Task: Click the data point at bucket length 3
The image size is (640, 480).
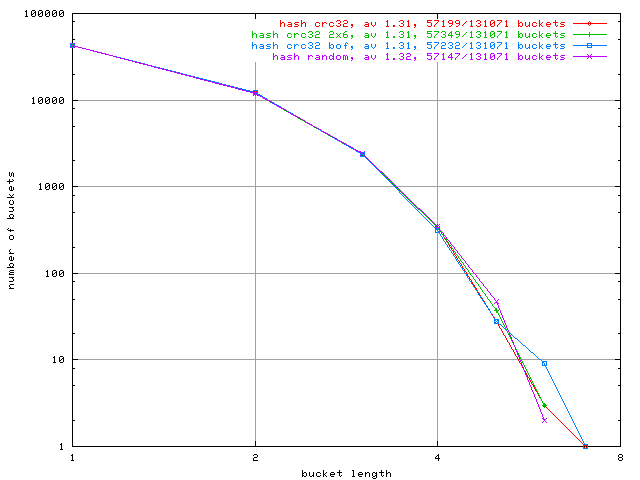Action: pos(362,154)
